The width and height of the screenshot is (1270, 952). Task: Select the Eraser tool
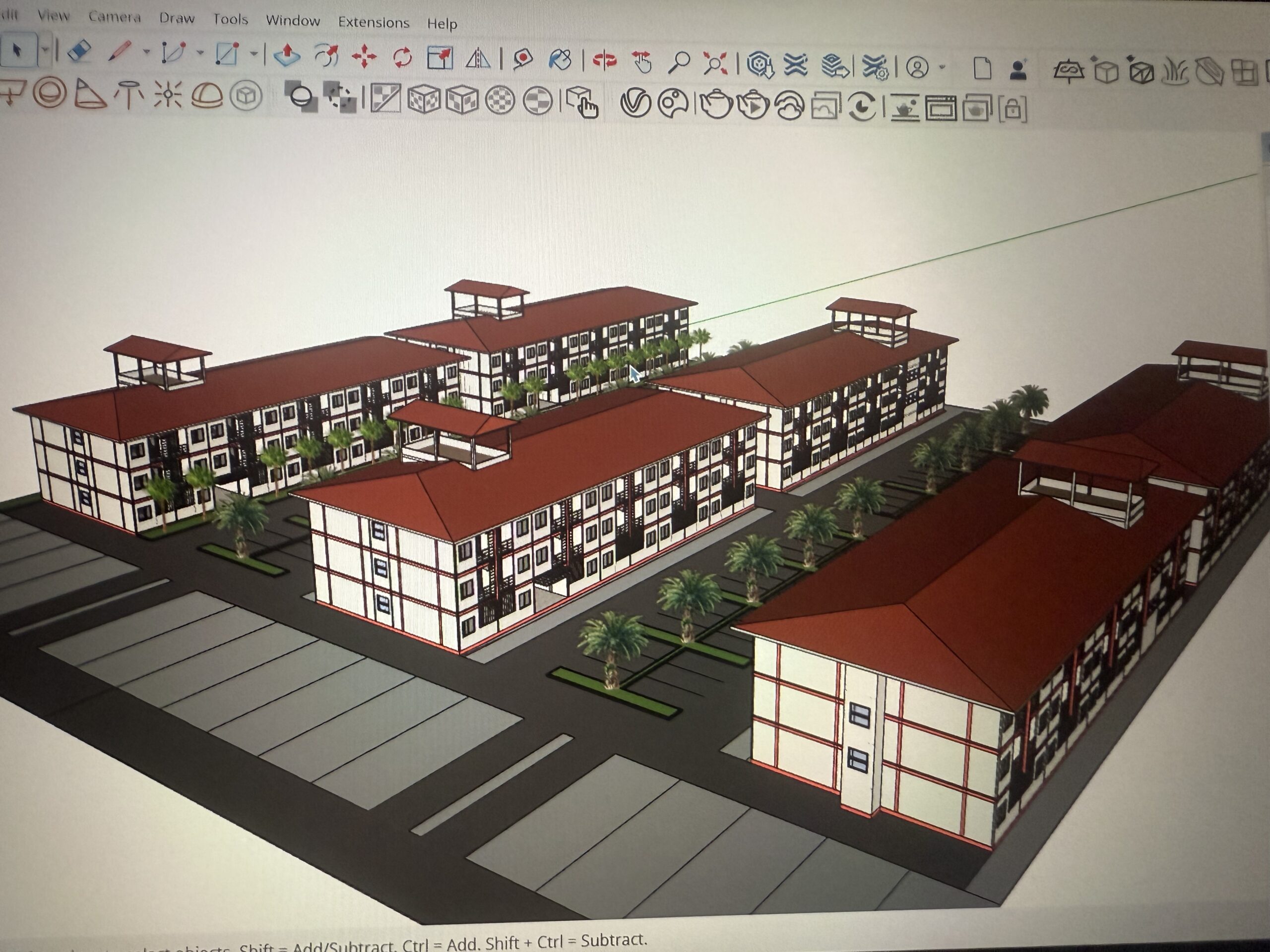click(x=79, y=51)
